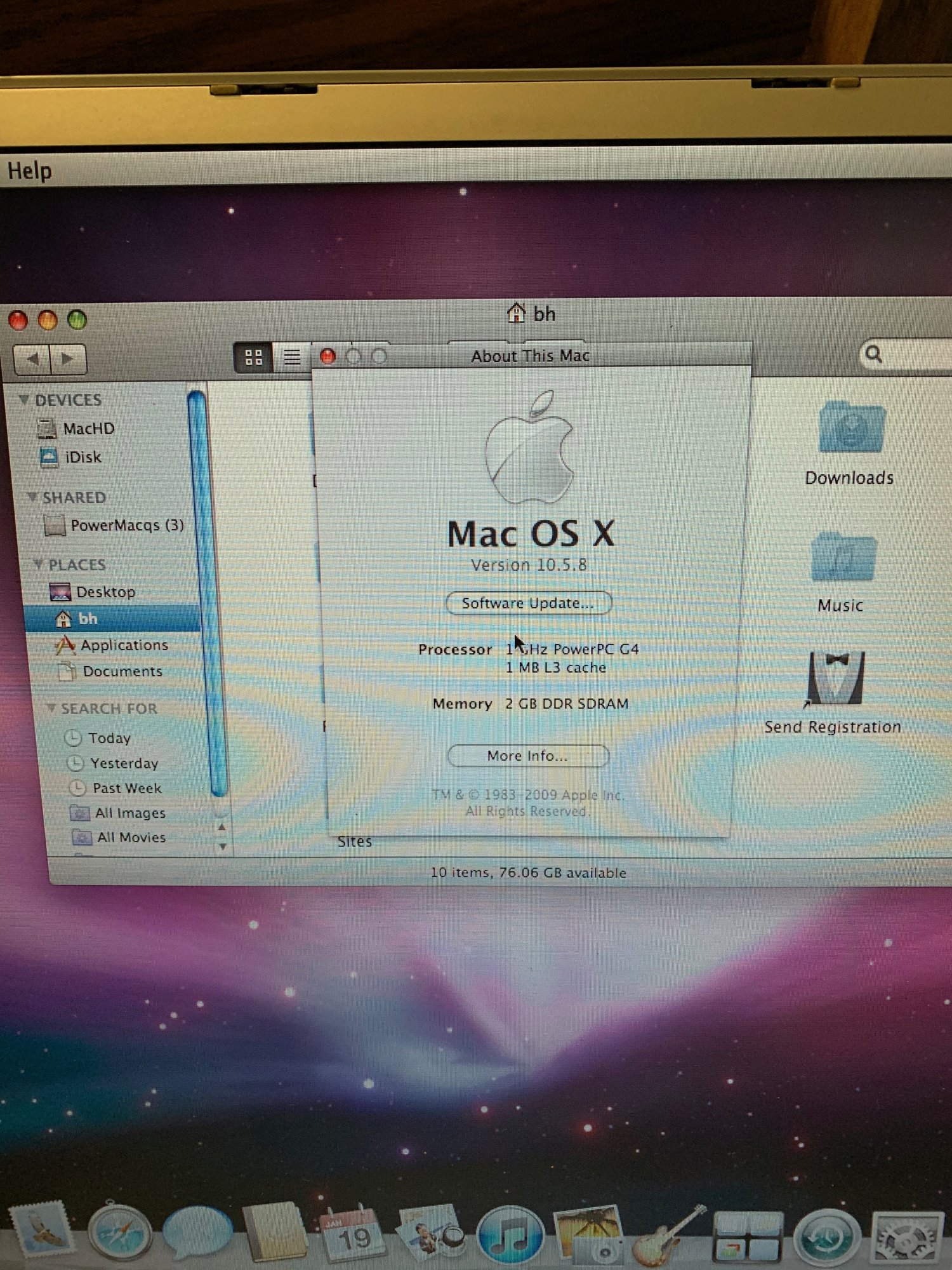Click Software Update button
The width and height of the screenshot is (952, 1270).
(528, 603)
